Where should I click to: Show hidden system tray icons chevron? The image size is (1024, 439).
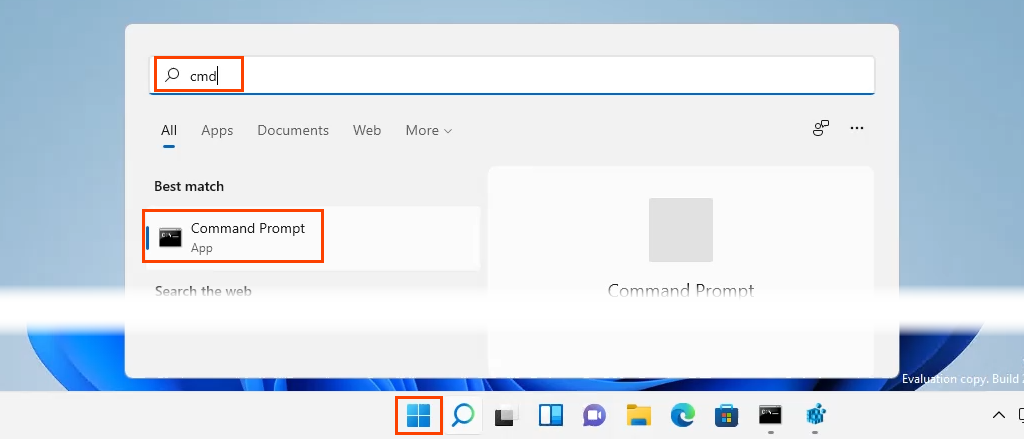pos(997,415)
